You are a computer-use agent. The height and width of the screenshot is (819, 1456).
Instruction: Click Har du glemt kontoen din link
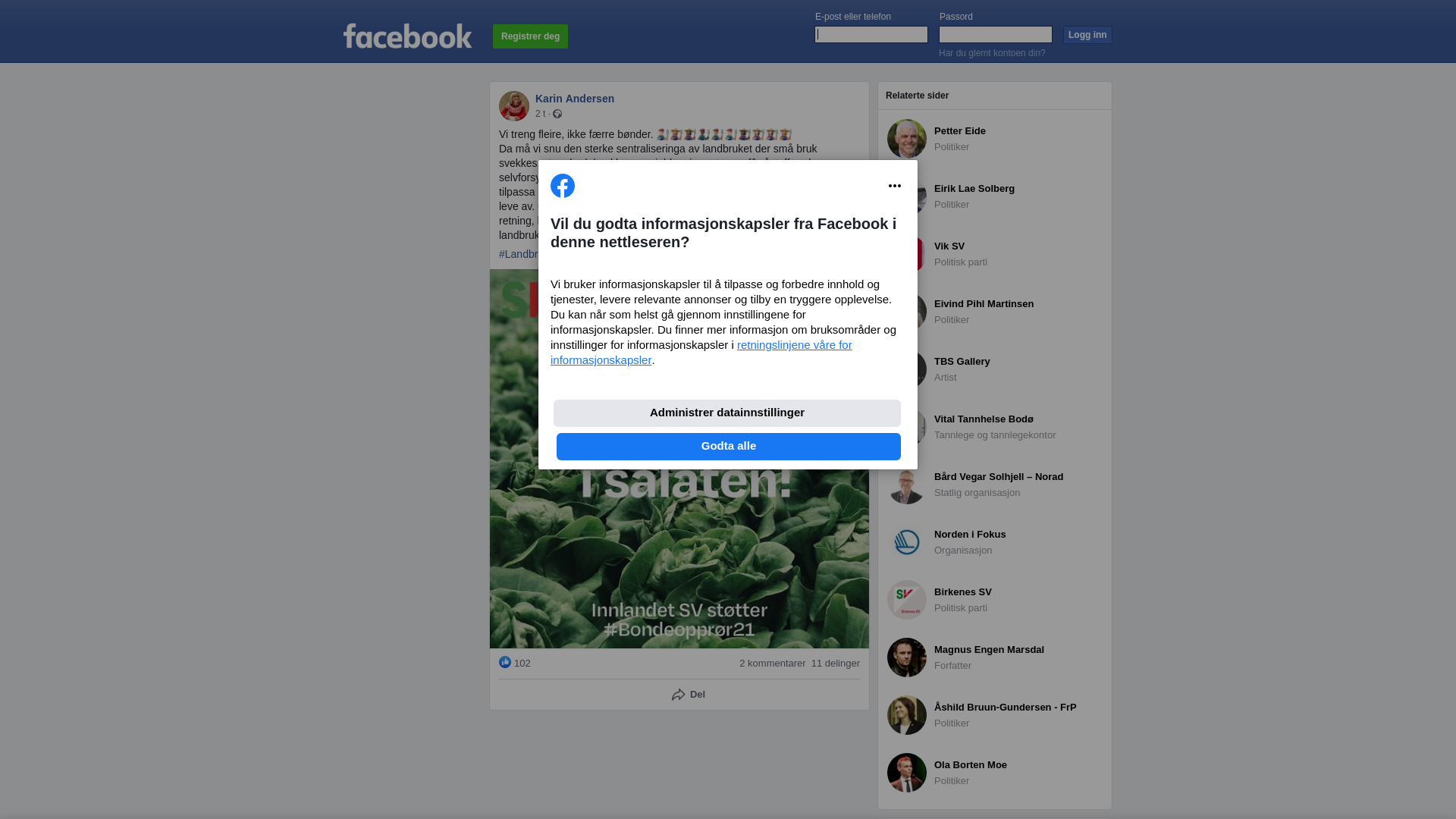(x=992, y=53)
